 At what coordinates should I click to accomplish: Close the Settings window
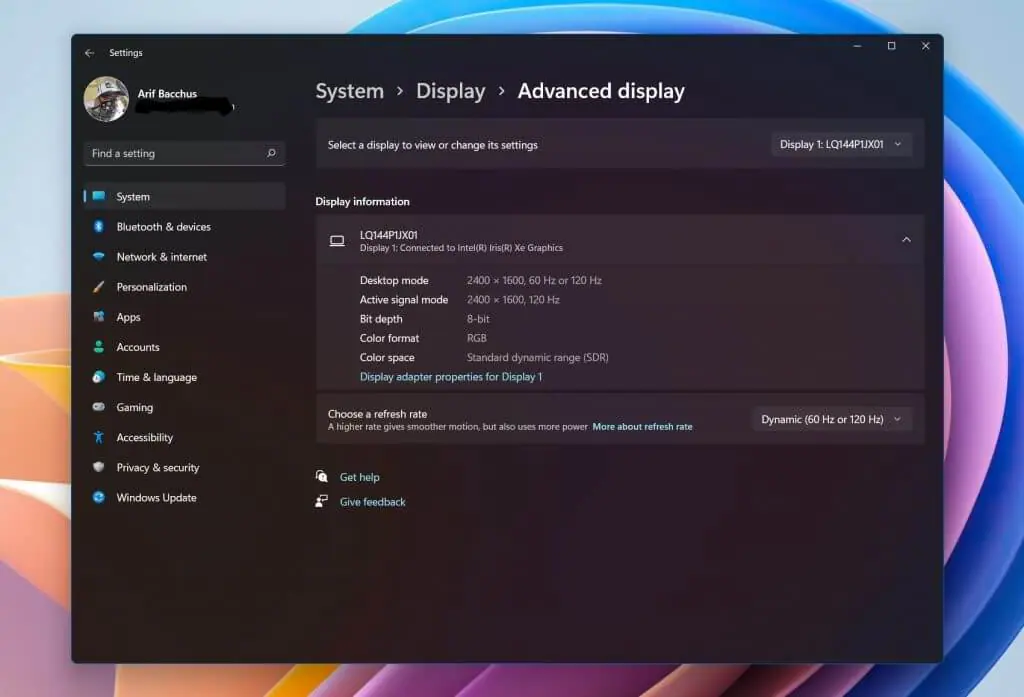925,46
